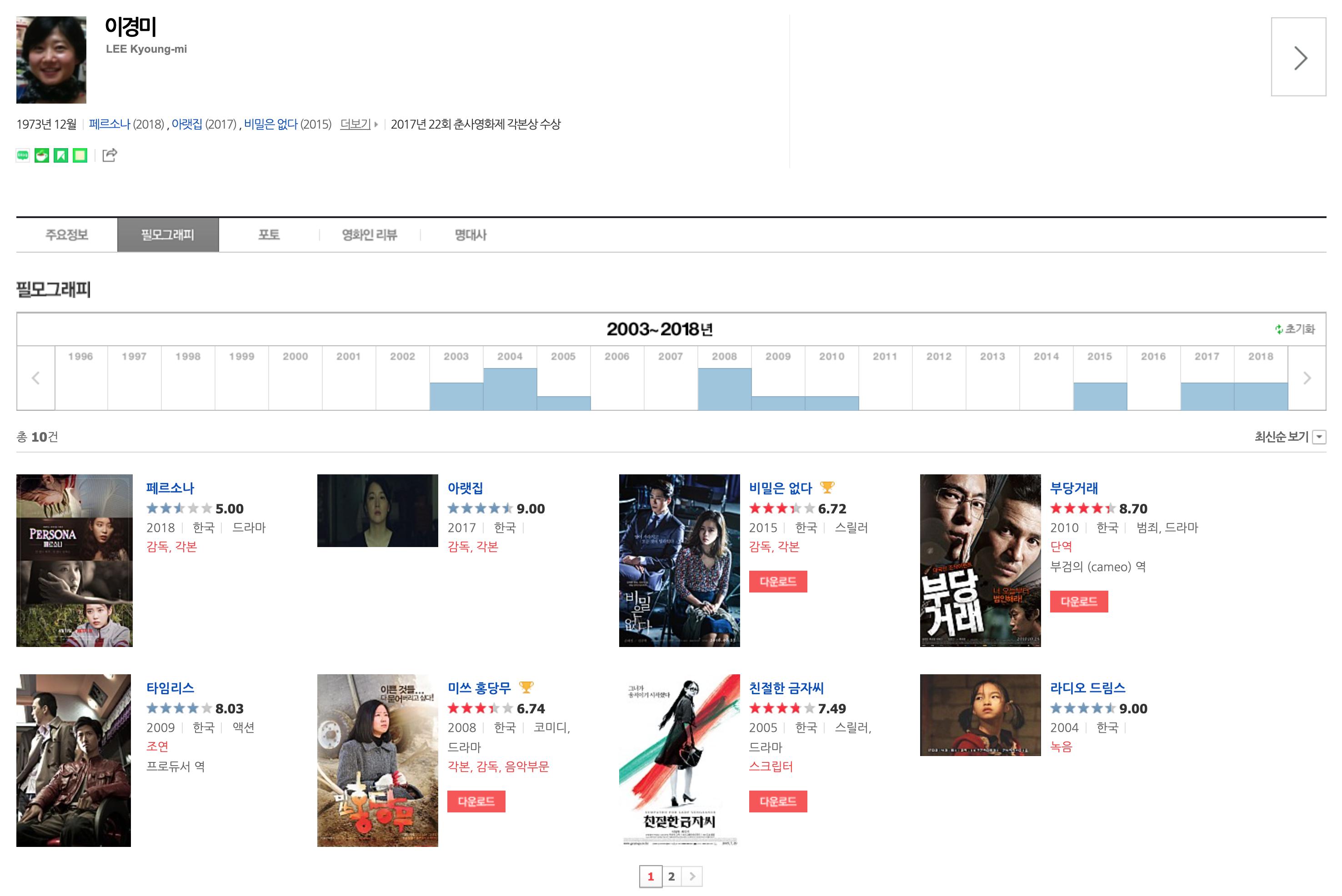Open the share arrow icon
Image resolution: width=1342 pixels, height=896 pixels.
[110, 155]
